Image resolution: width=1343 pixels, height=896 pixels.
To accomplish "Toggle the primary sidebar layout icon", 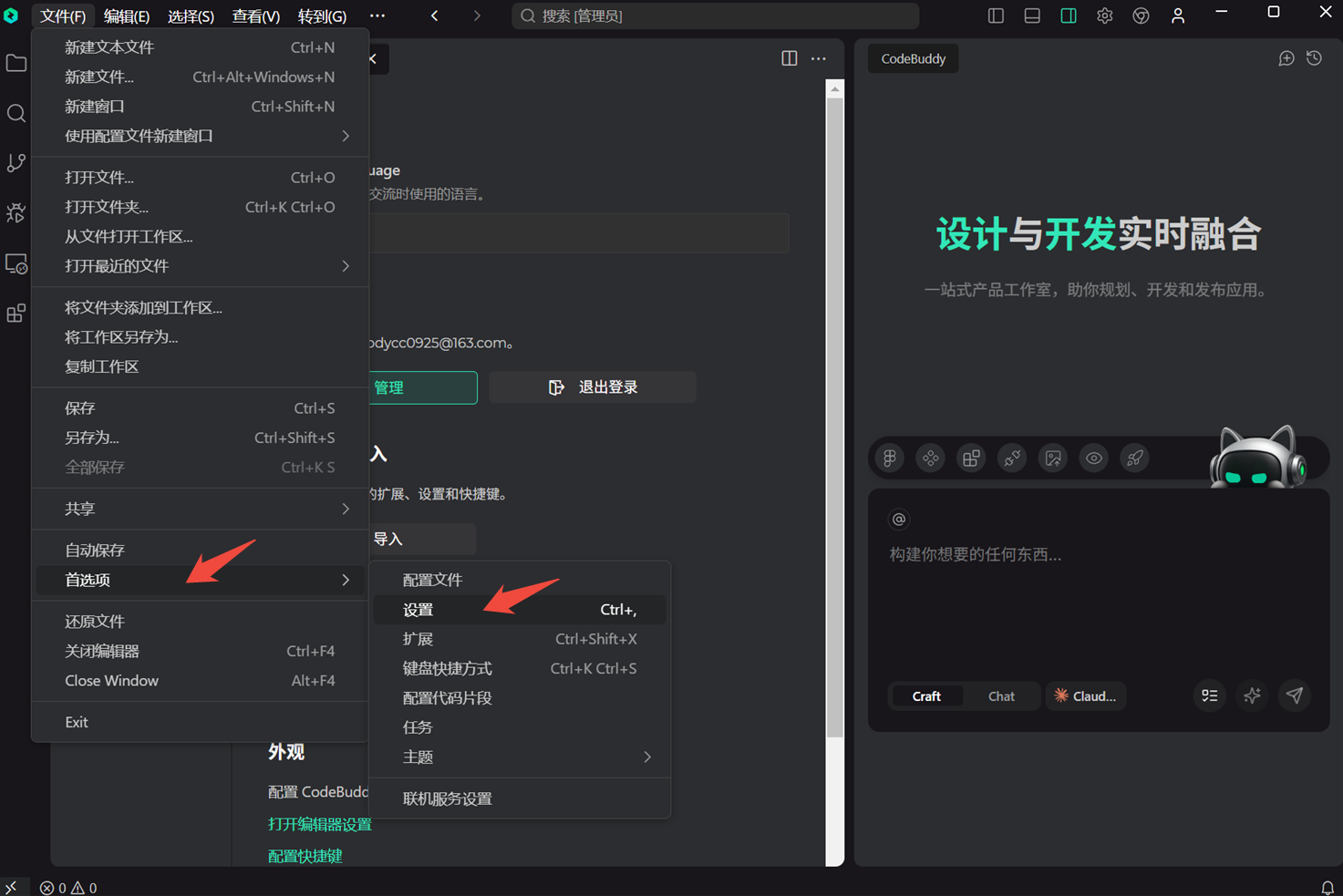I will coord(996,15).
